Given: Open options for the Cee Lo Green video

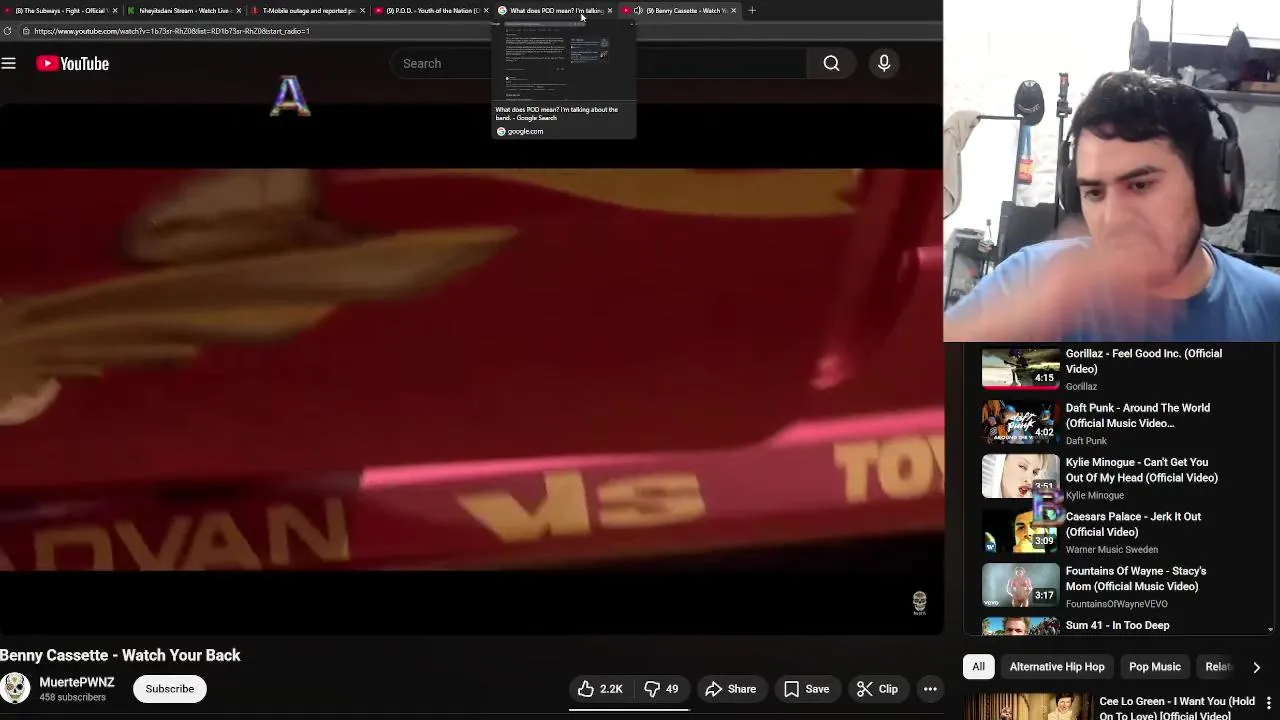Looking at the screenshot, I should 1268,703.
